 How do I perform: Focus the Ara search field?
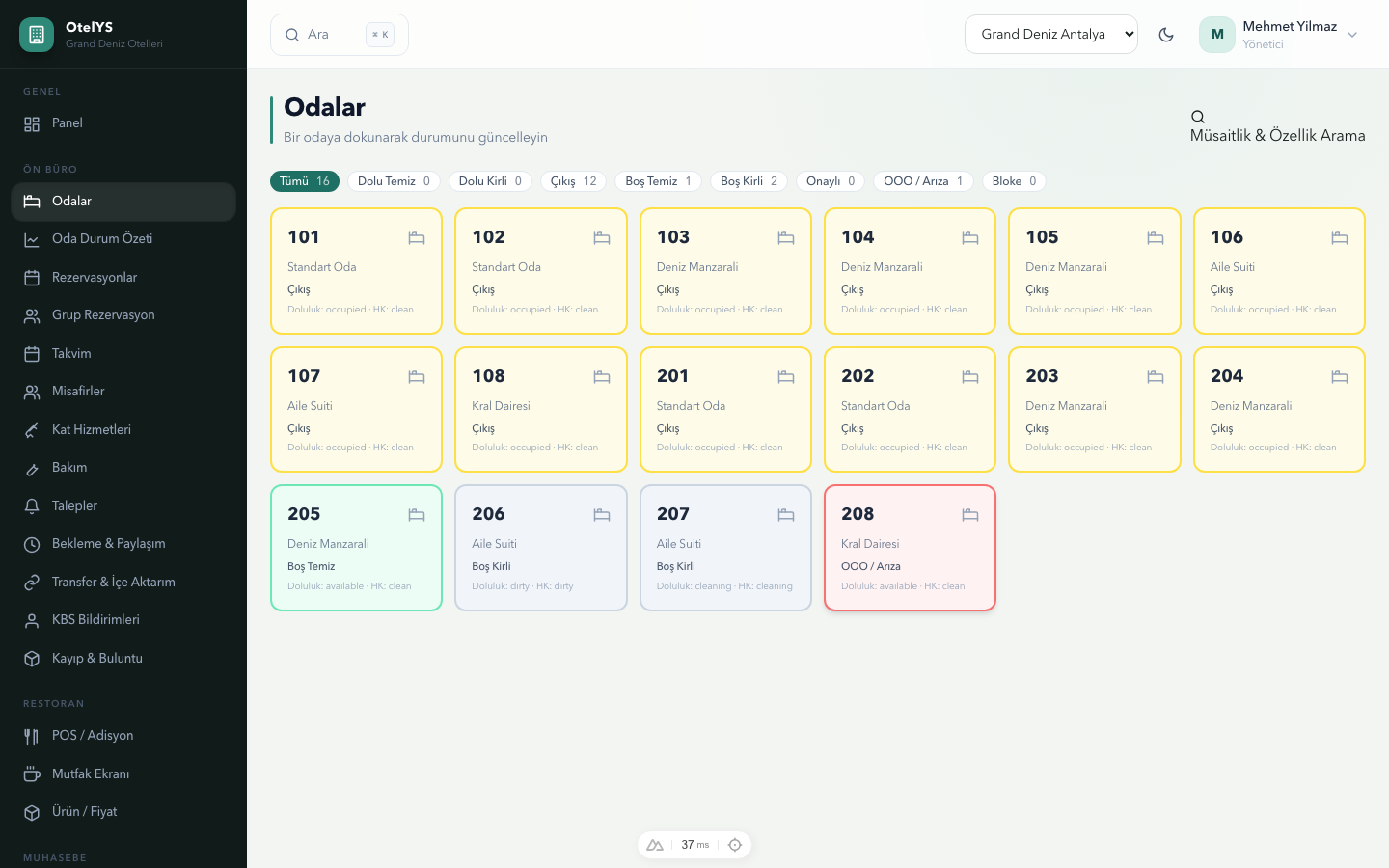[340, 35]
